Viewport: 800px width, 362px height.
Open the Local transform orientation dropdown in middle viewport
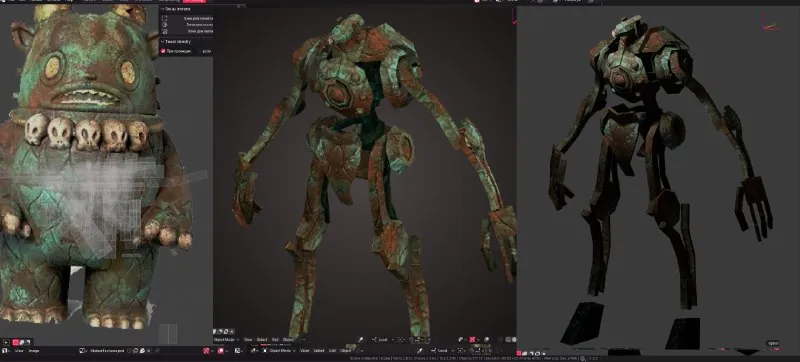pyautogui.click(x=383, y=340)
